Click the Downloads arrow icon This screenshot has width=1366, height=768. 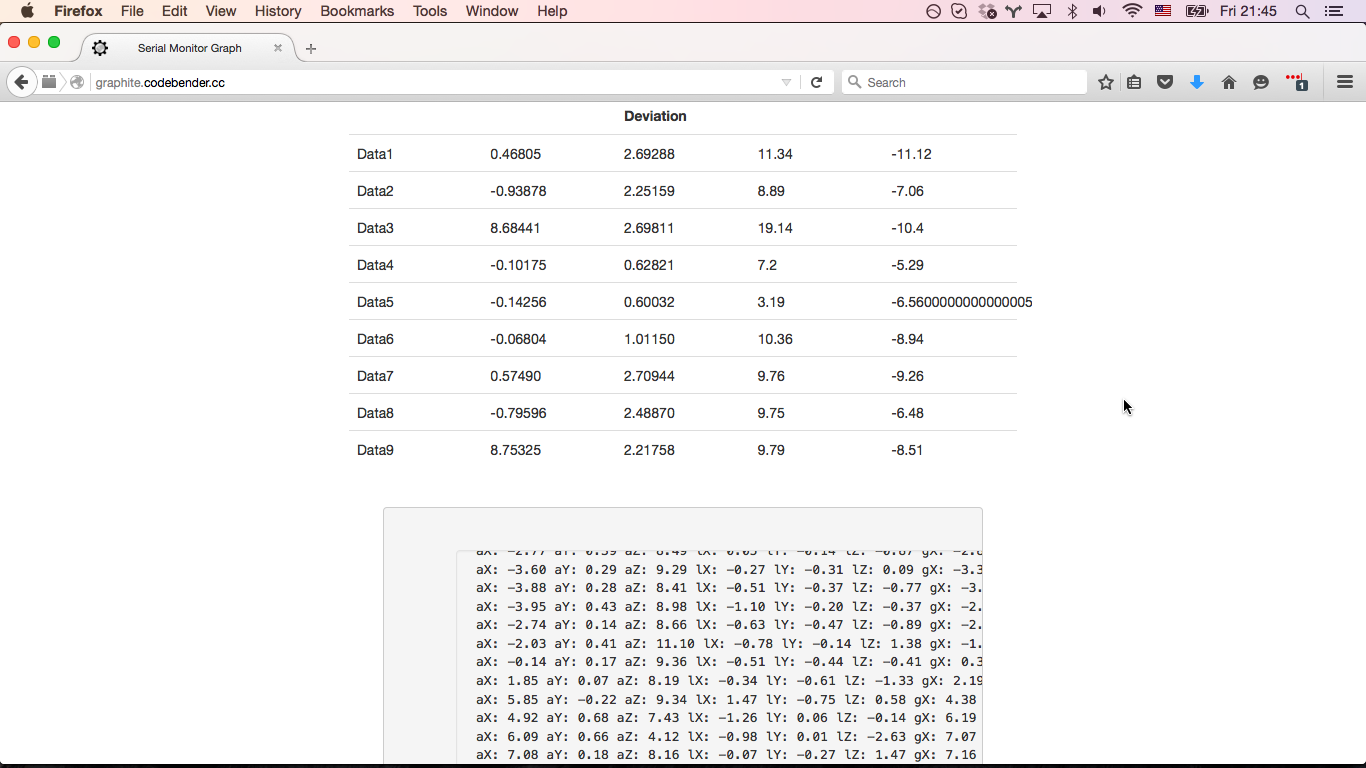1197,82
